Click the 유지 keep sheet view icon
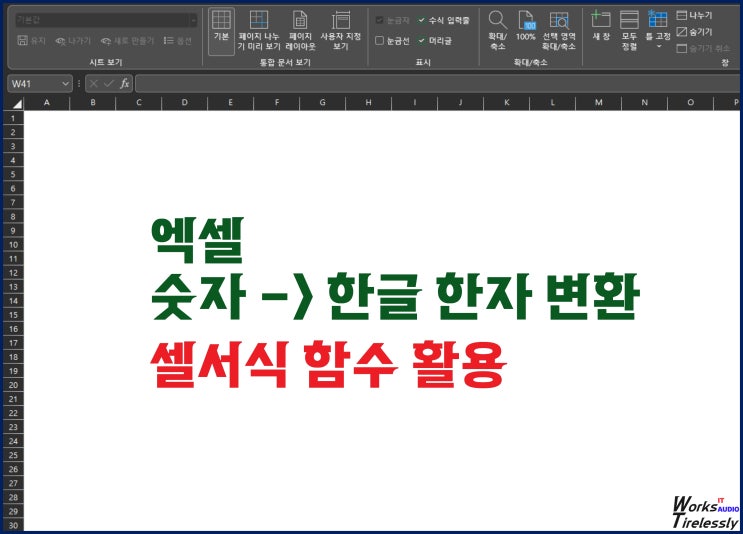Viewport: 743px width, 534px height. [x=22, y=41]
